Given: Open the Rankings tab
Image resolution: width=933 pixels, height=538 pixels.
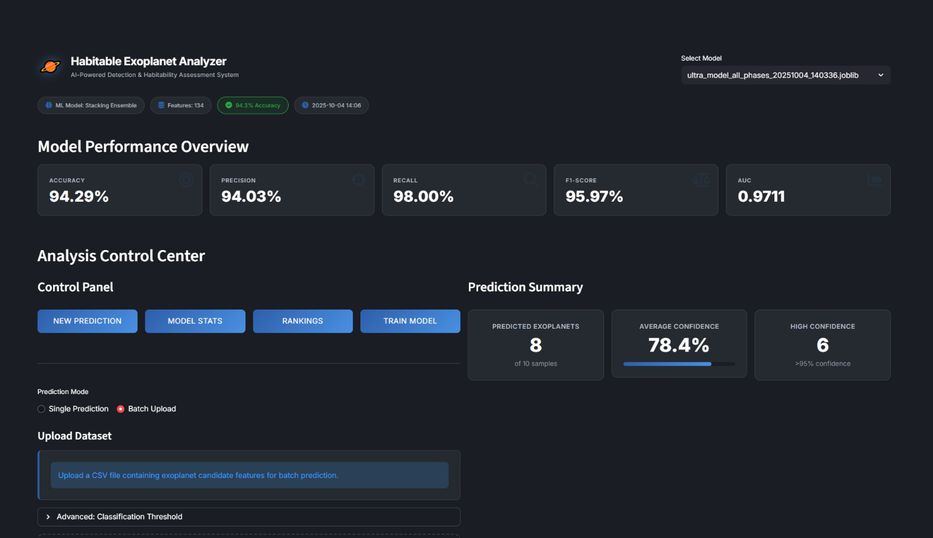Looking at the screenshot, I should pyautogui.click(x=302, y=321).
